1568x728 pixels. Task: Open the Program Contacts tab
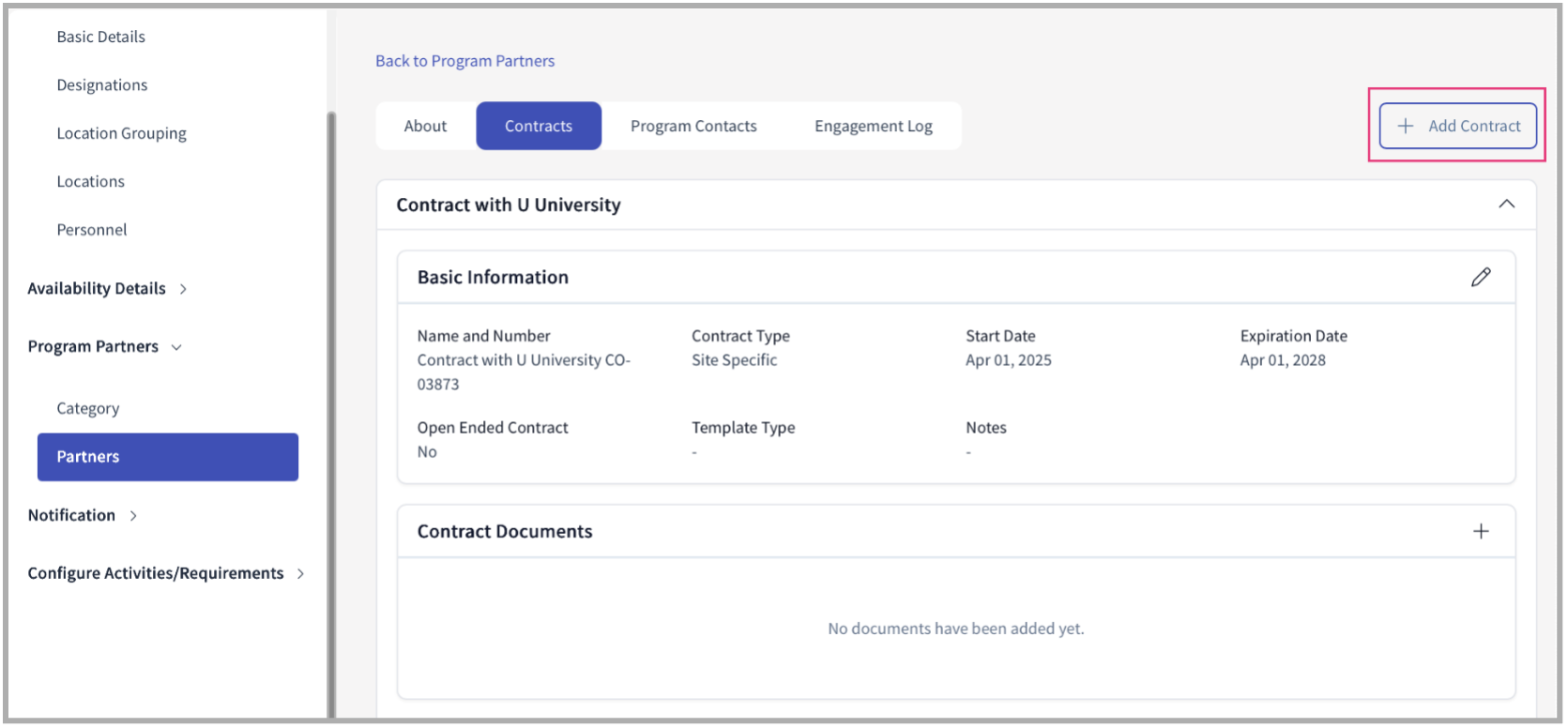click(693, 126)
